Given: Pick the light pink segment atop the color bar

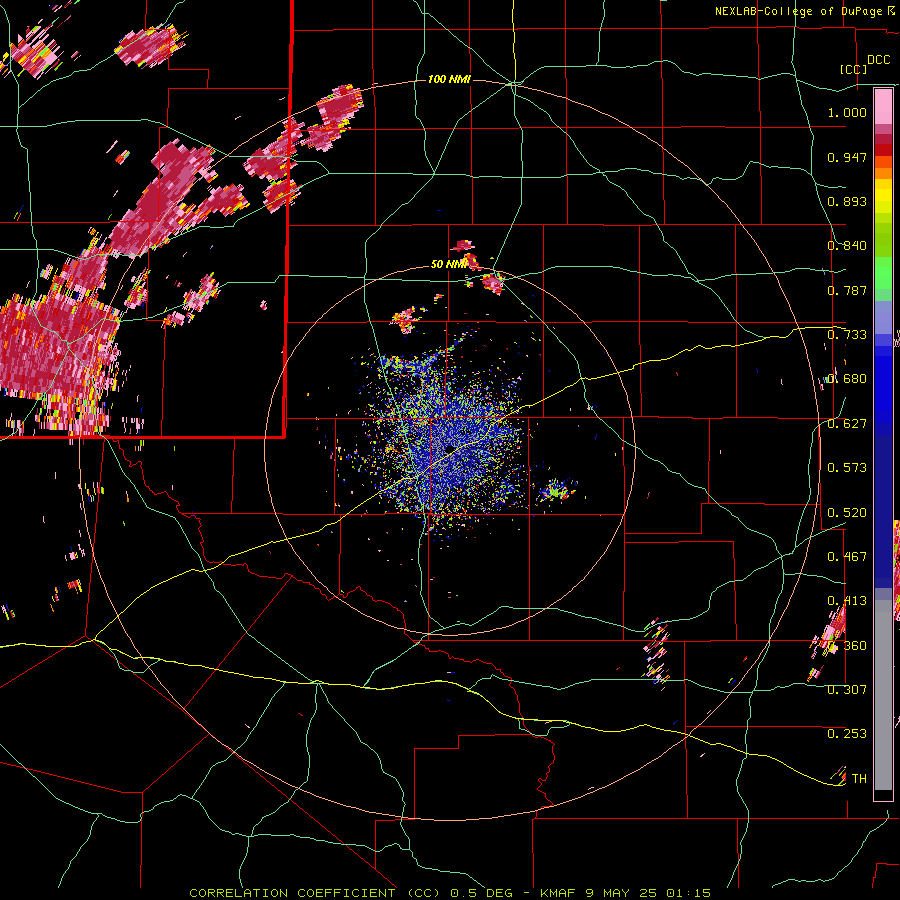Looking at the screenshot, I should point(883,107).
